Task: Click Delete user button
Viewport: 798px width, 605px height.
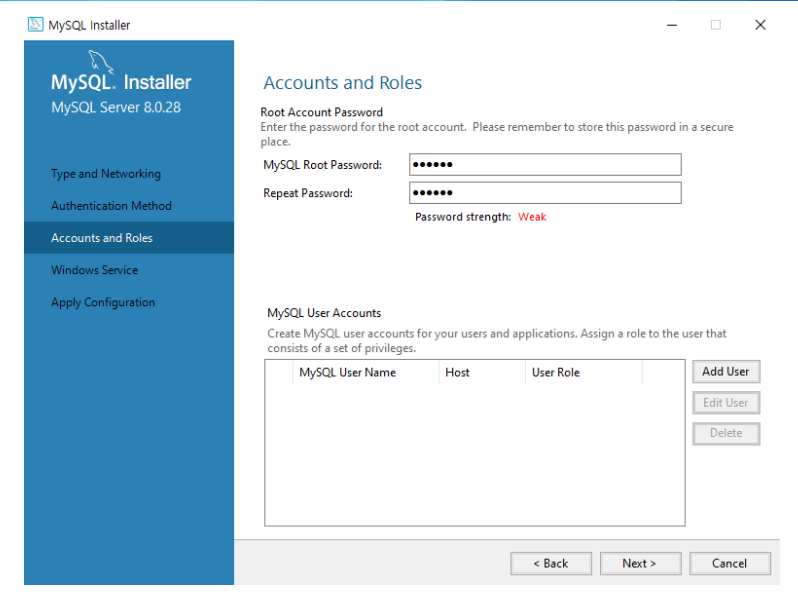Action: click(726, 433)
